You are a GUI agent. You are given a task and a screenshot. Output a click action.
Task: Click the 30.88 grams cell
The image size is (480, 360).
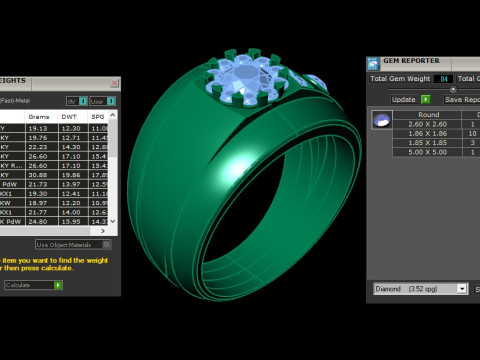click(41, 175)
